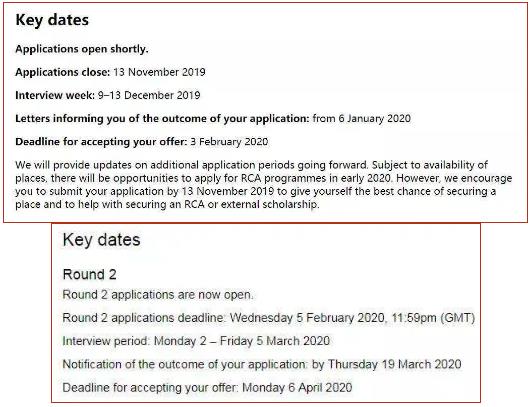Screen dimensions: 532x407
Task: Click 'from 6 January 2020' text
Action: pos(362,119)
